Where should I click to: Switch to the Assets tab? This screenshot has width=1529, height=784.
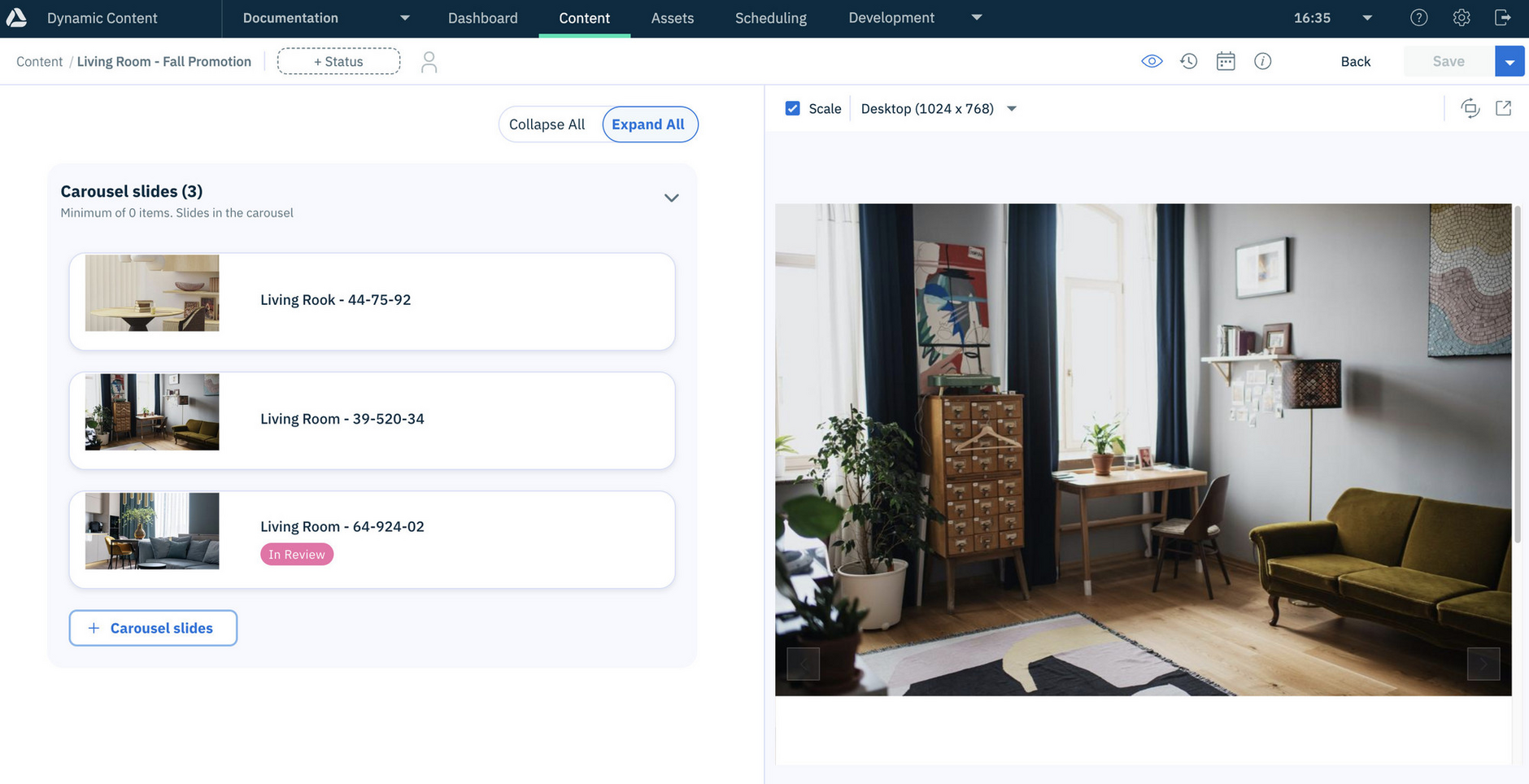[x=673, y=18]
